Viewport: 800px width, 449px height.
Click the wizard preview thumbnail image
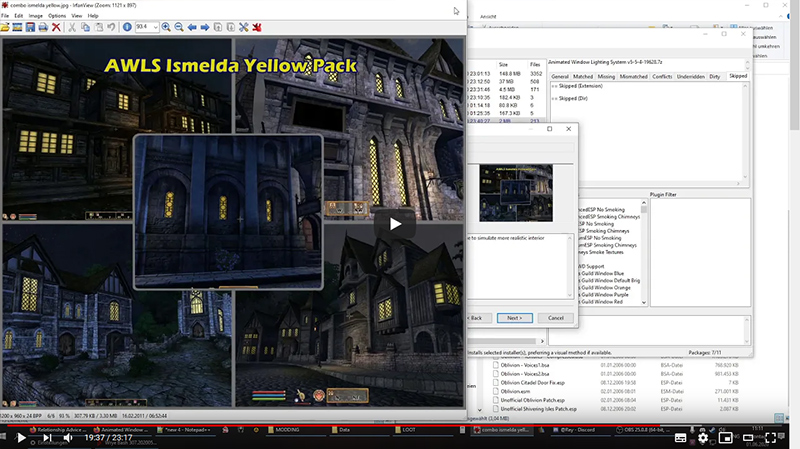516,193
